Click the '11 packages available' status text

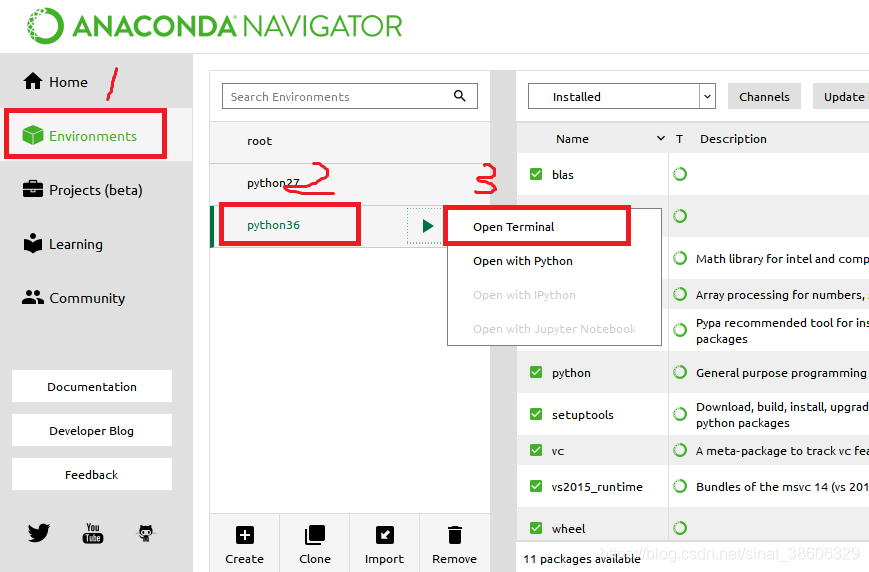tap(582, 559)
